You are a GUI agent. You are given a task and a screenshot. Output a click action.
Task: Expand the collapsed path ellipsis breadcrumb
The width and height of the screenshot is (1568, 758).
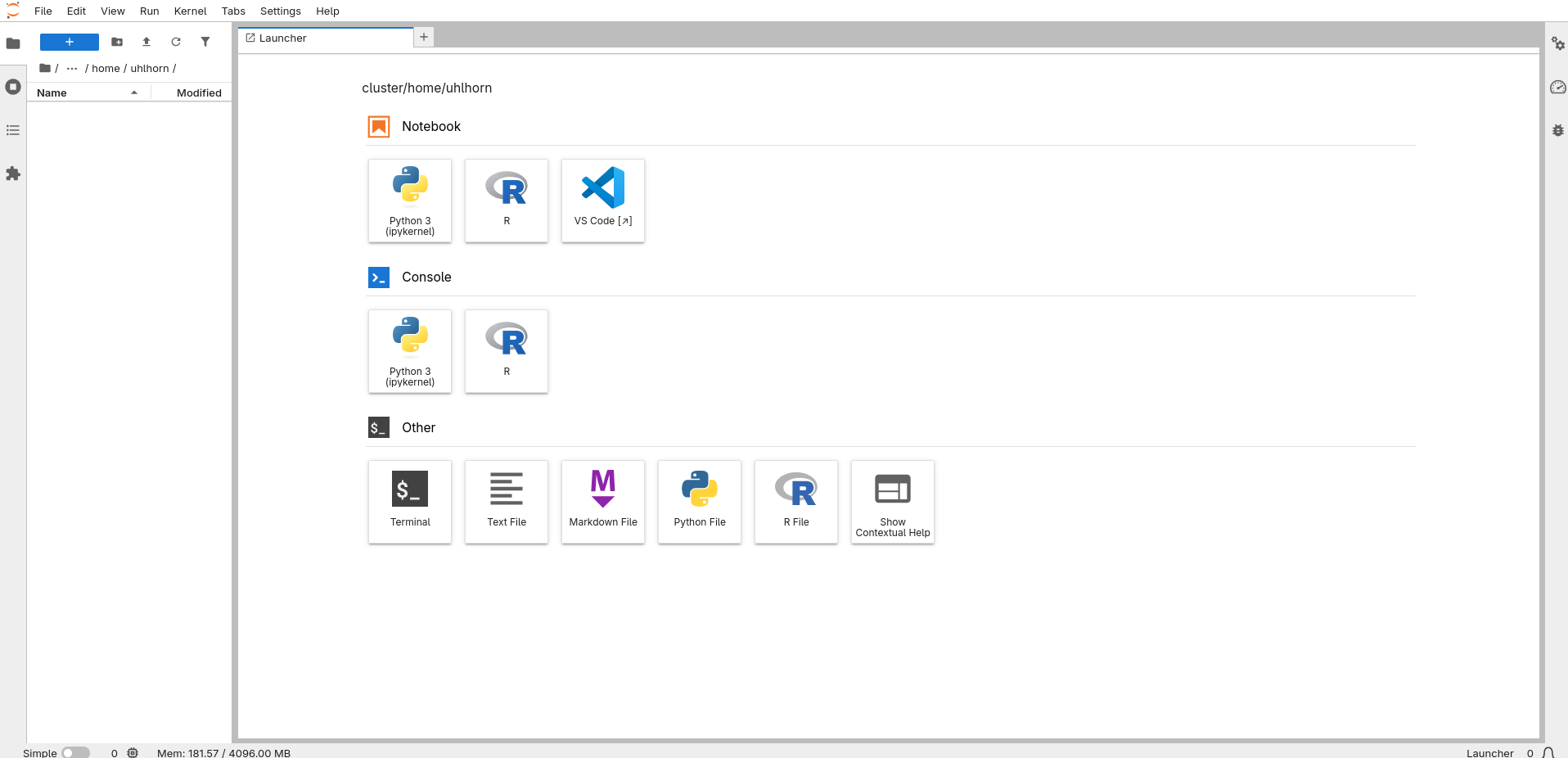[x=72, y=69]
